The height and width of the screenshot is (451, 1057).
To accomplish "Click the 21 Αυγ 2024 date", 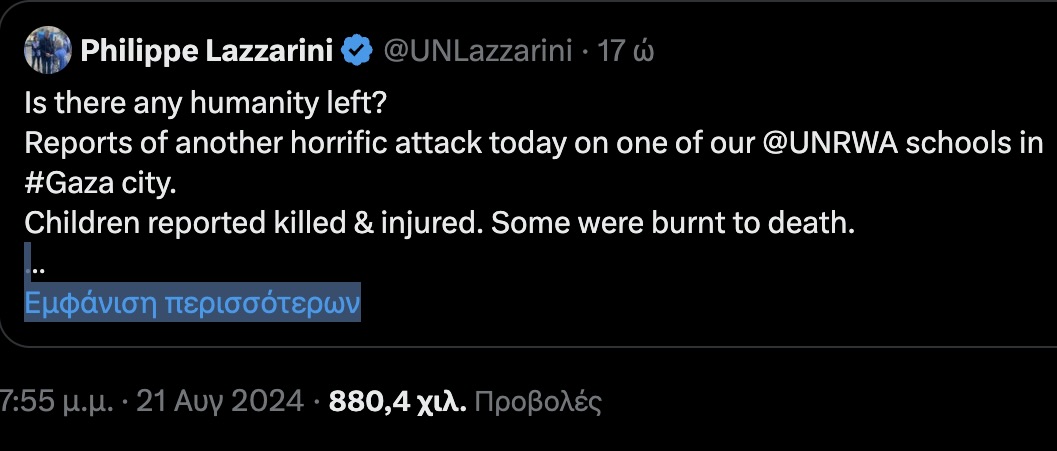I will point(219,402).
